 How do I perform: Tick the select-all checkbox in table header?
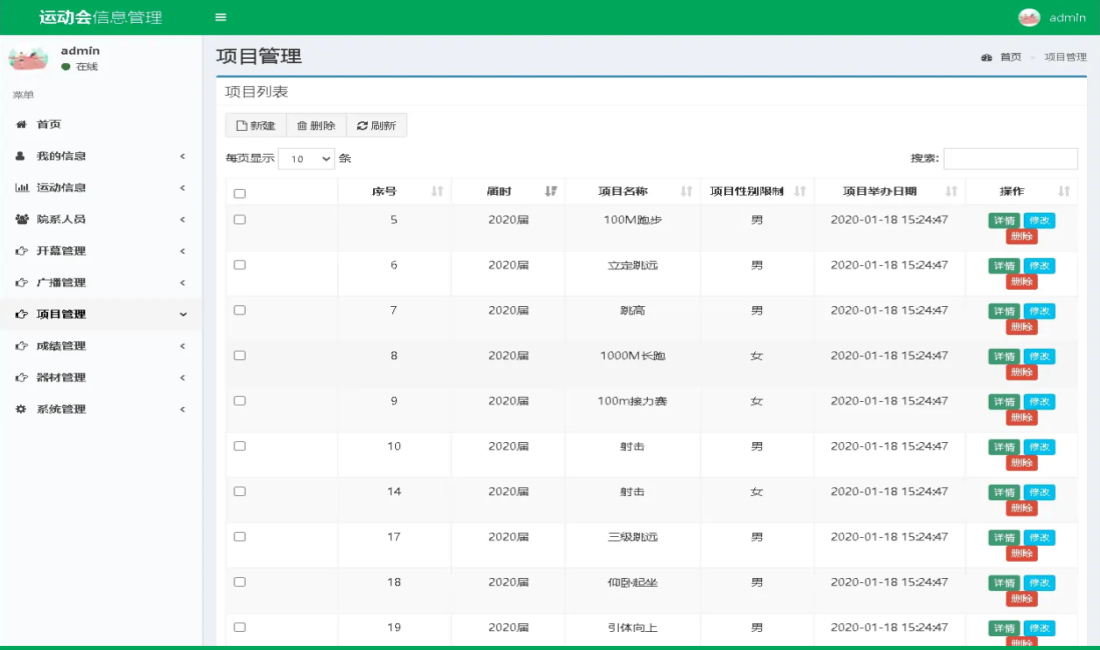tap(240, 194)
